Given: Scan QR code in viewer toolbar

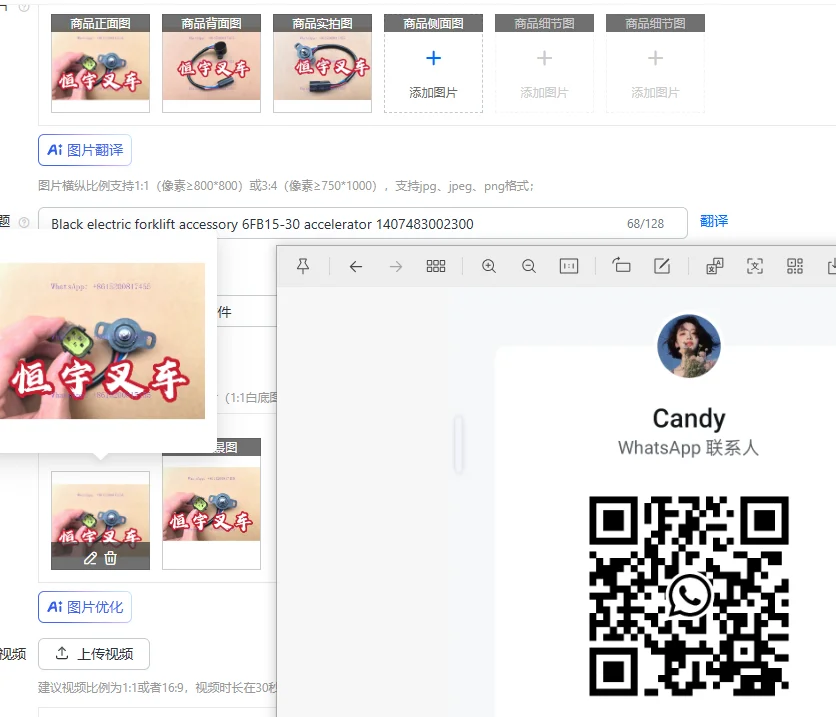Looking at the screenshot, I should coord(794,265).
